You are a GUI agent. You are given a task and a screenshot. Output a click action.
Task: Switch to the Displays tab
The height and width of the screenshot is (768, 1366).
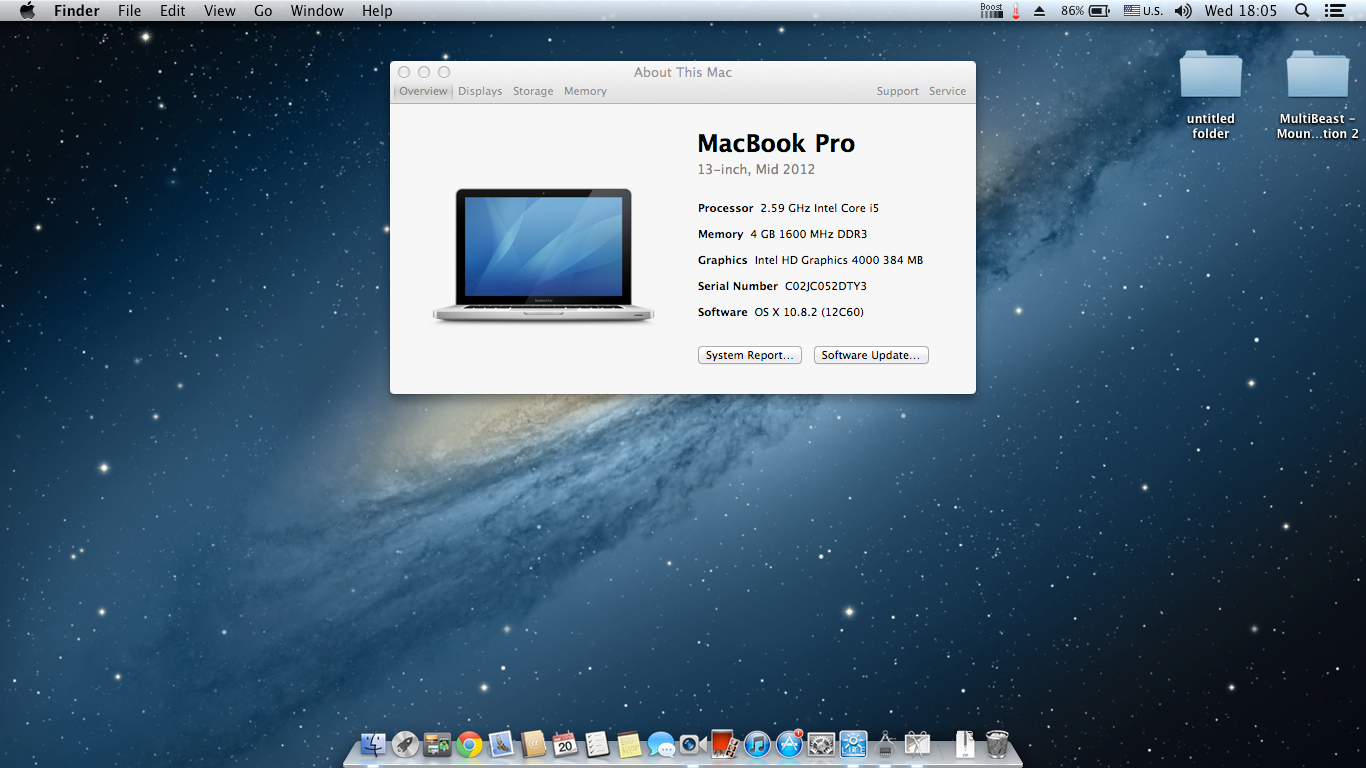click(480, 91)
